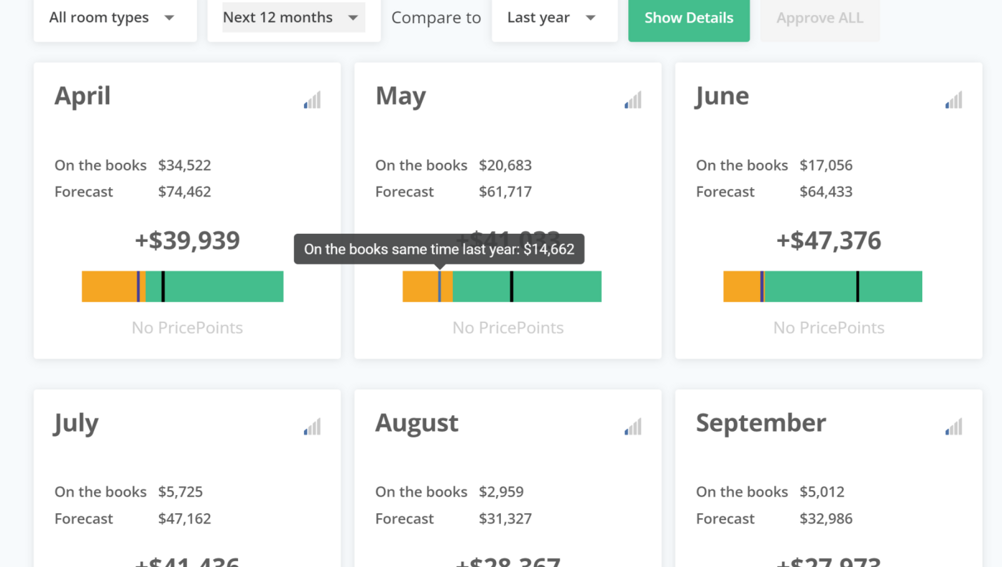
Task: Click August card's bar chart icon
Action: [x=633, y=427]
